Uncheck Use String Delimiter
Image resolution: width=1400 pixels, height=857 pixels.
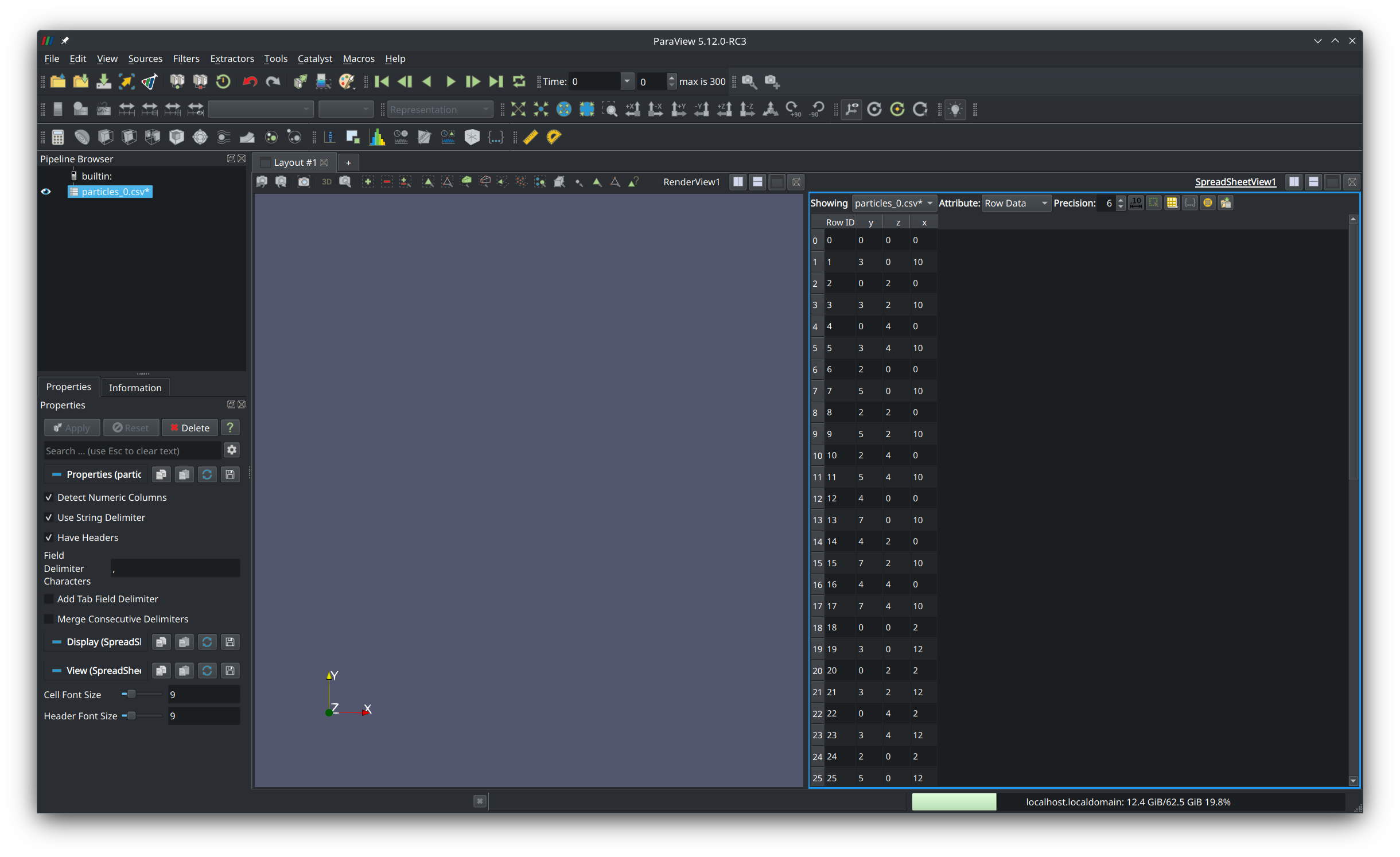pos(49,517)
